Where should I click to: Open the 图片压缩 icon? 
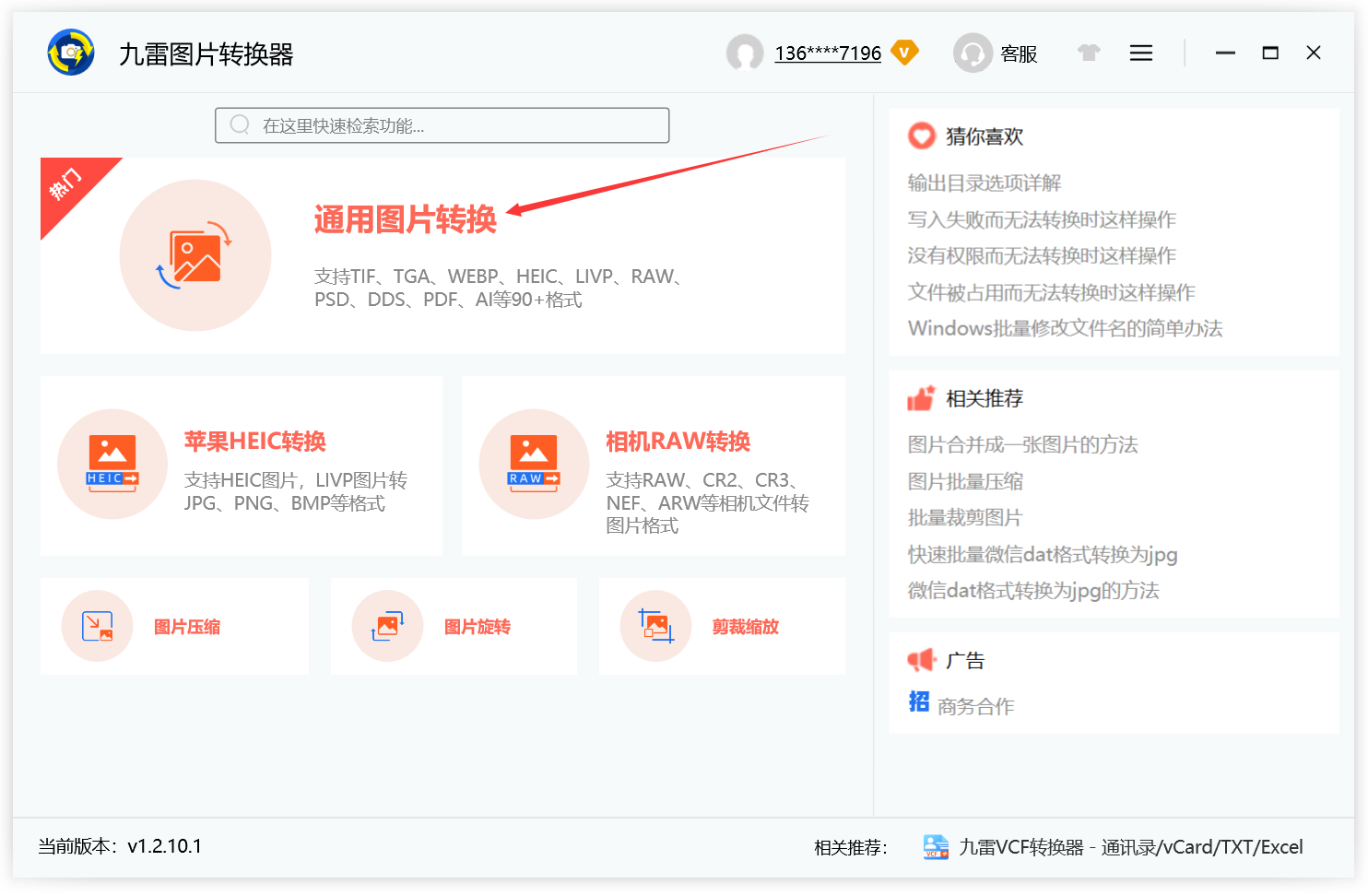click(x=98, y=626)
